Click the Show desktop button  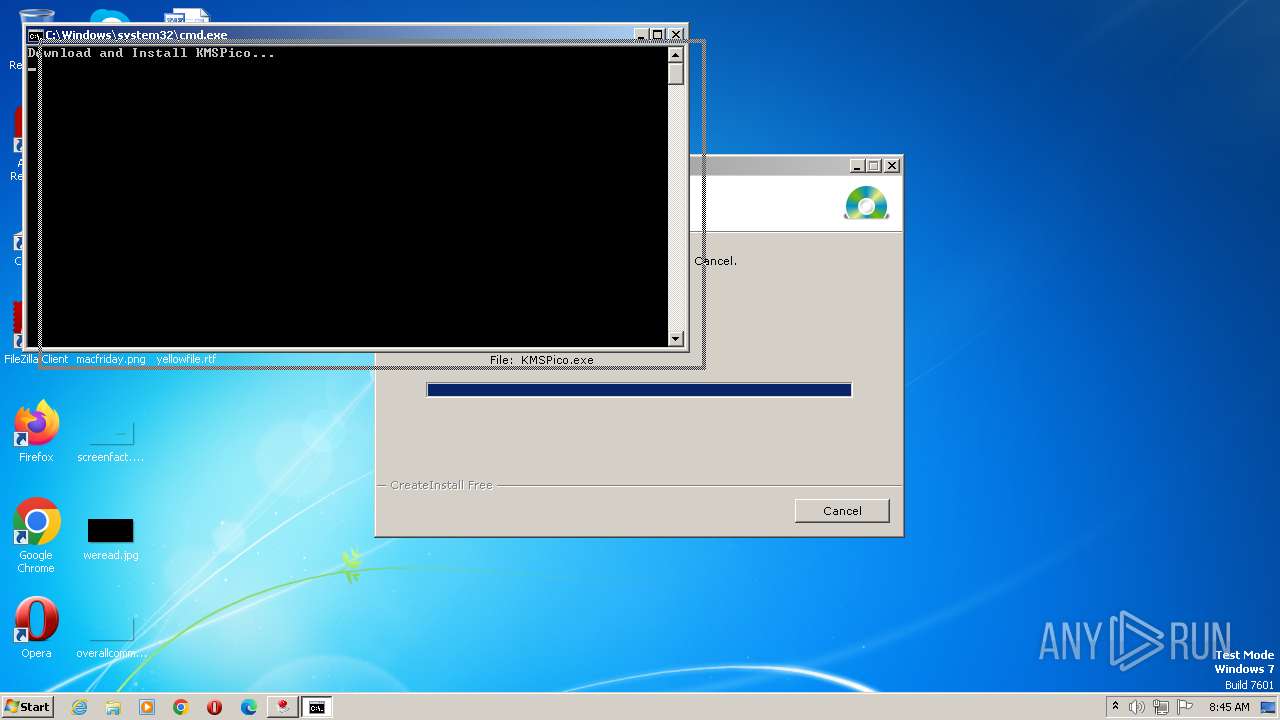(1269, 707)
